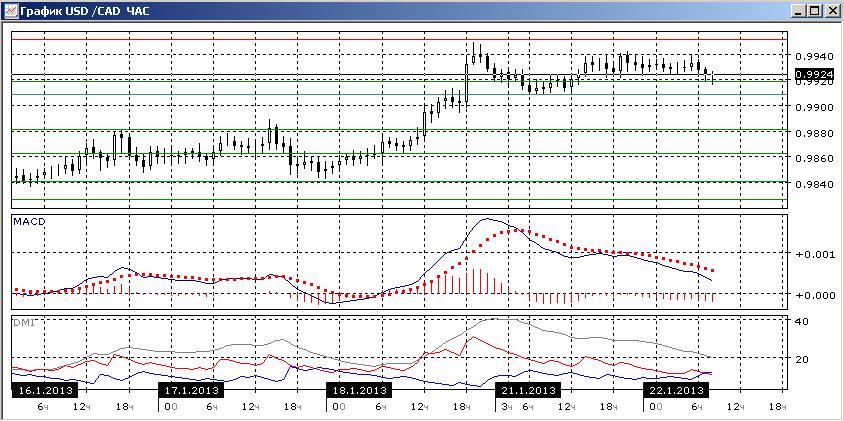Click the chart window icon in title bar
The width and height of the screenshot is (844, 421).
(x=11, y=10)
